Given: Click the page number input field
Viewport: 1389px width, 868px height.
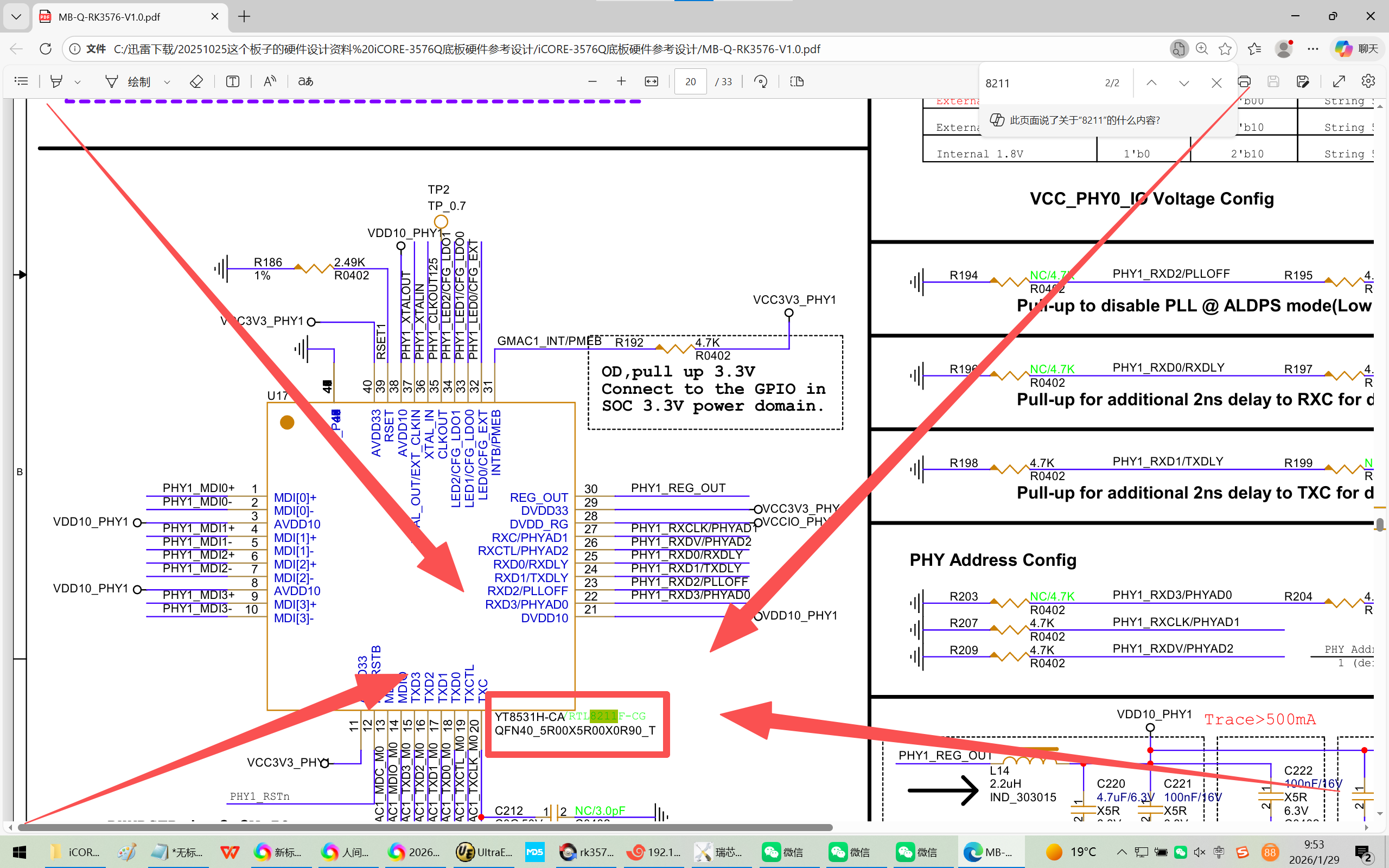Looking at the screenshot, I should [690, 81].
